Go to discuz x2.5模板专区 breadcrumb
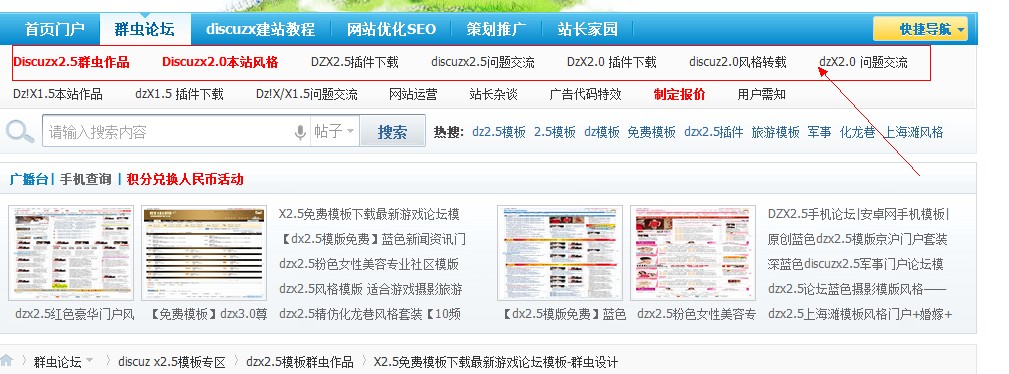 point(172,361)
